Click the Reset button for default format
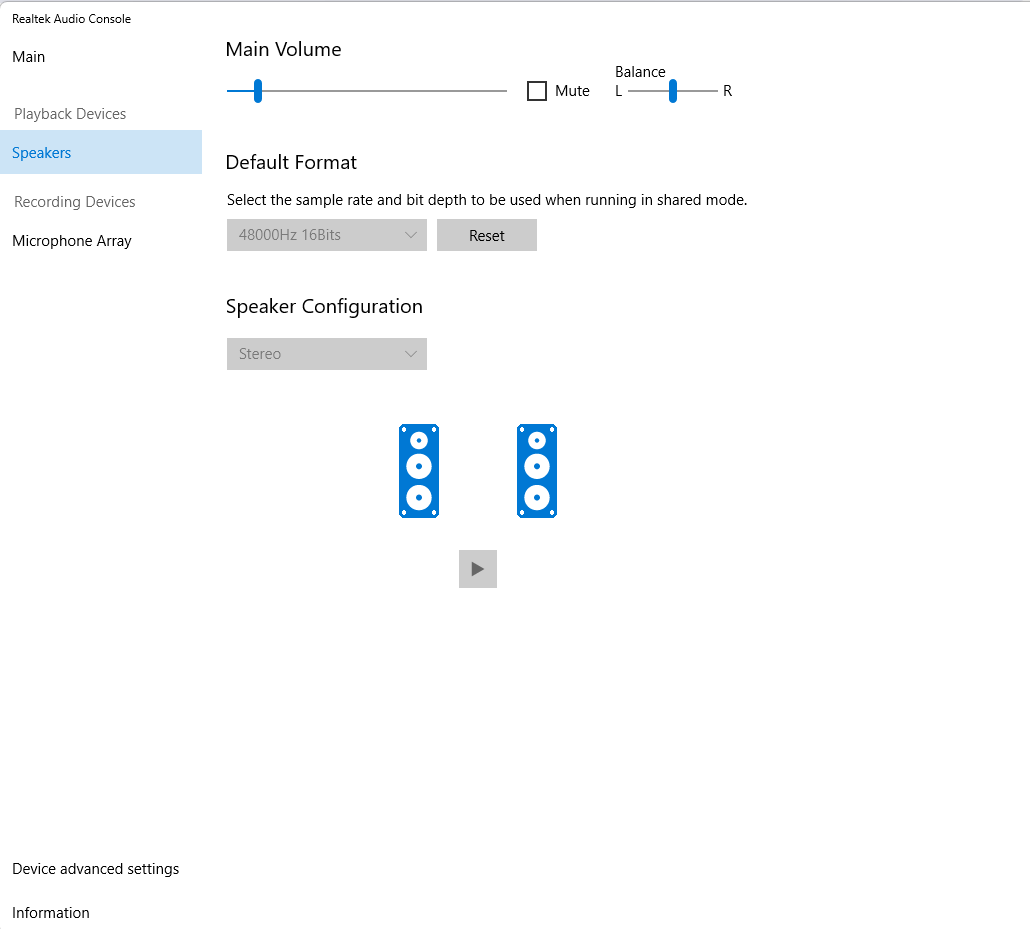The width and height of the screenshot is (1030, 929). point(487,235)
